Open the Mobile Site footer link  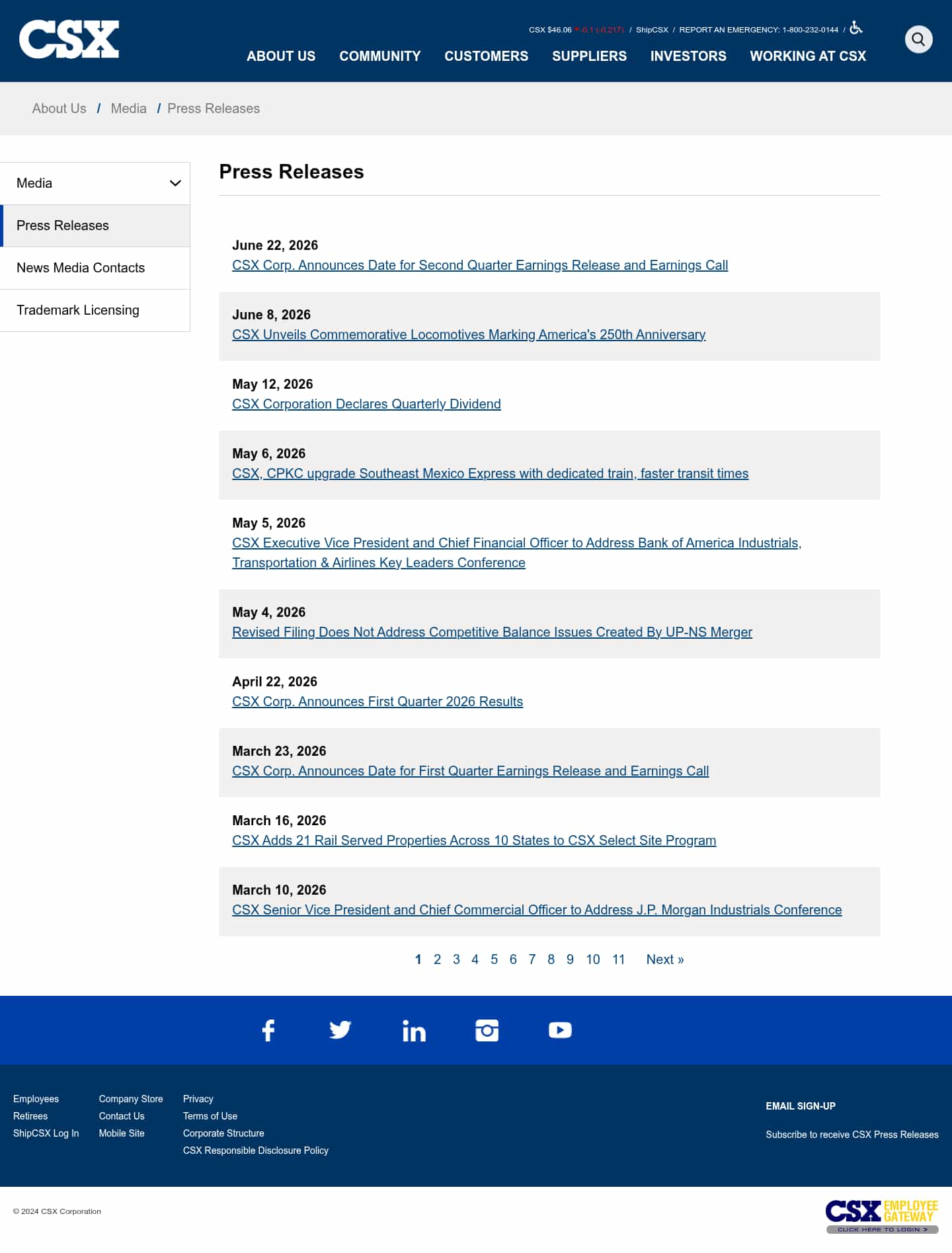122,1133
